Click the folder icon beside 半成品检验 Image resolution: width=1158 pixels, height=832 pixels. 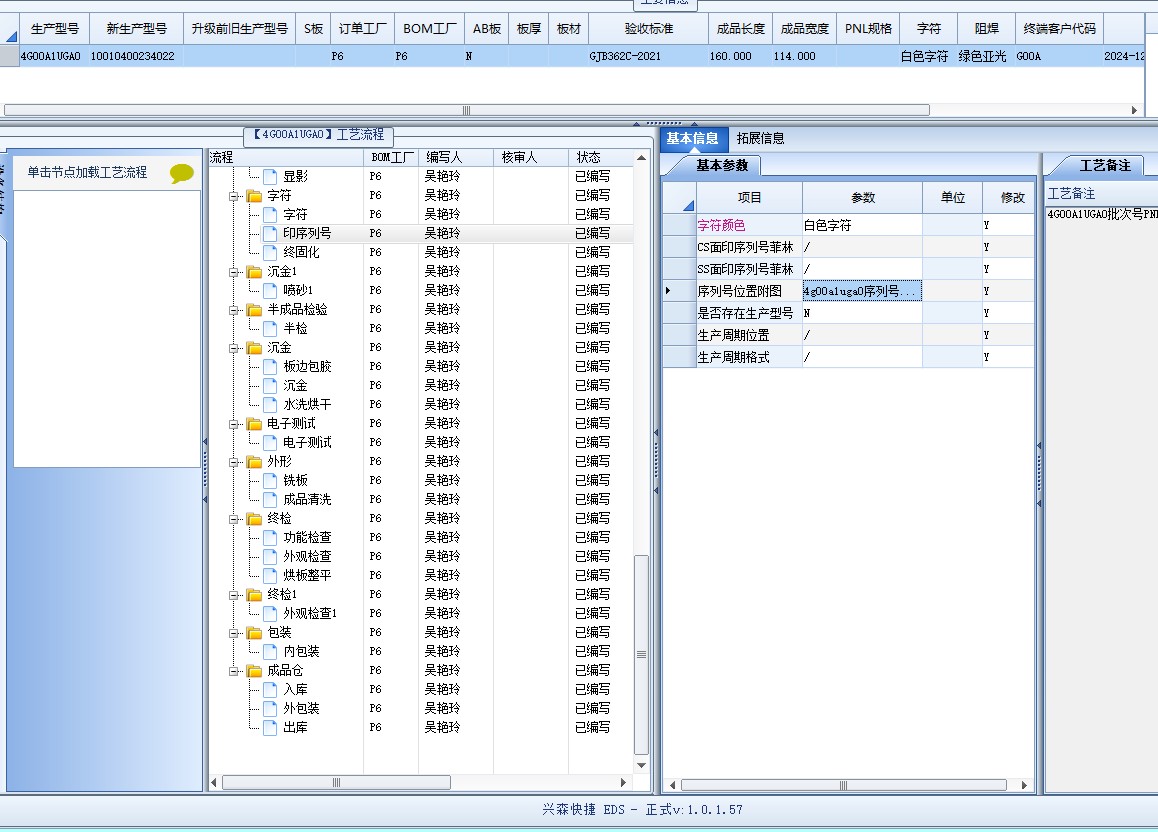255,310
